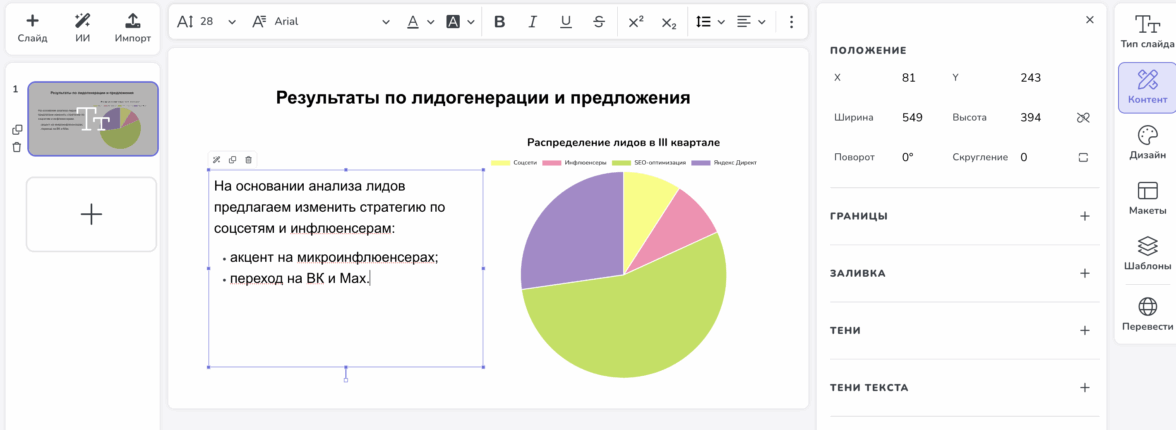Click the empty add-slide placeholder
This screenshot has height=430, width=1176.
tap(91, 214)
